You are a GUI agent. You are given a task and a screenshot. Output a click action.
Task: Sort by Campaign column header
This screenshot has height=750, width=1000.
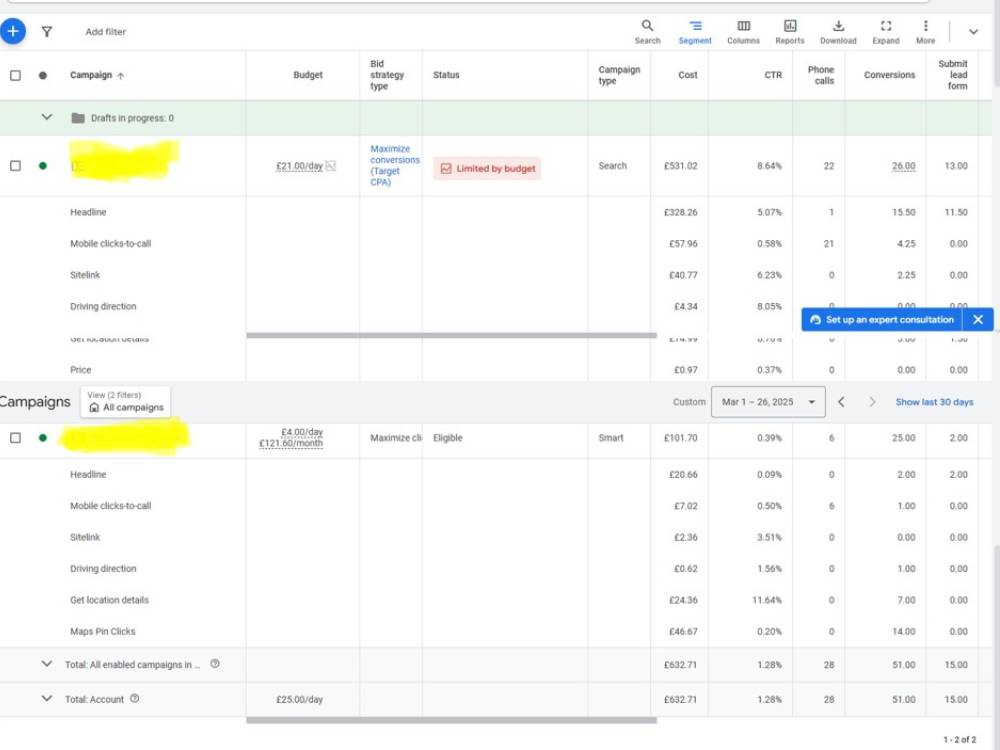(x=97, y=75)
